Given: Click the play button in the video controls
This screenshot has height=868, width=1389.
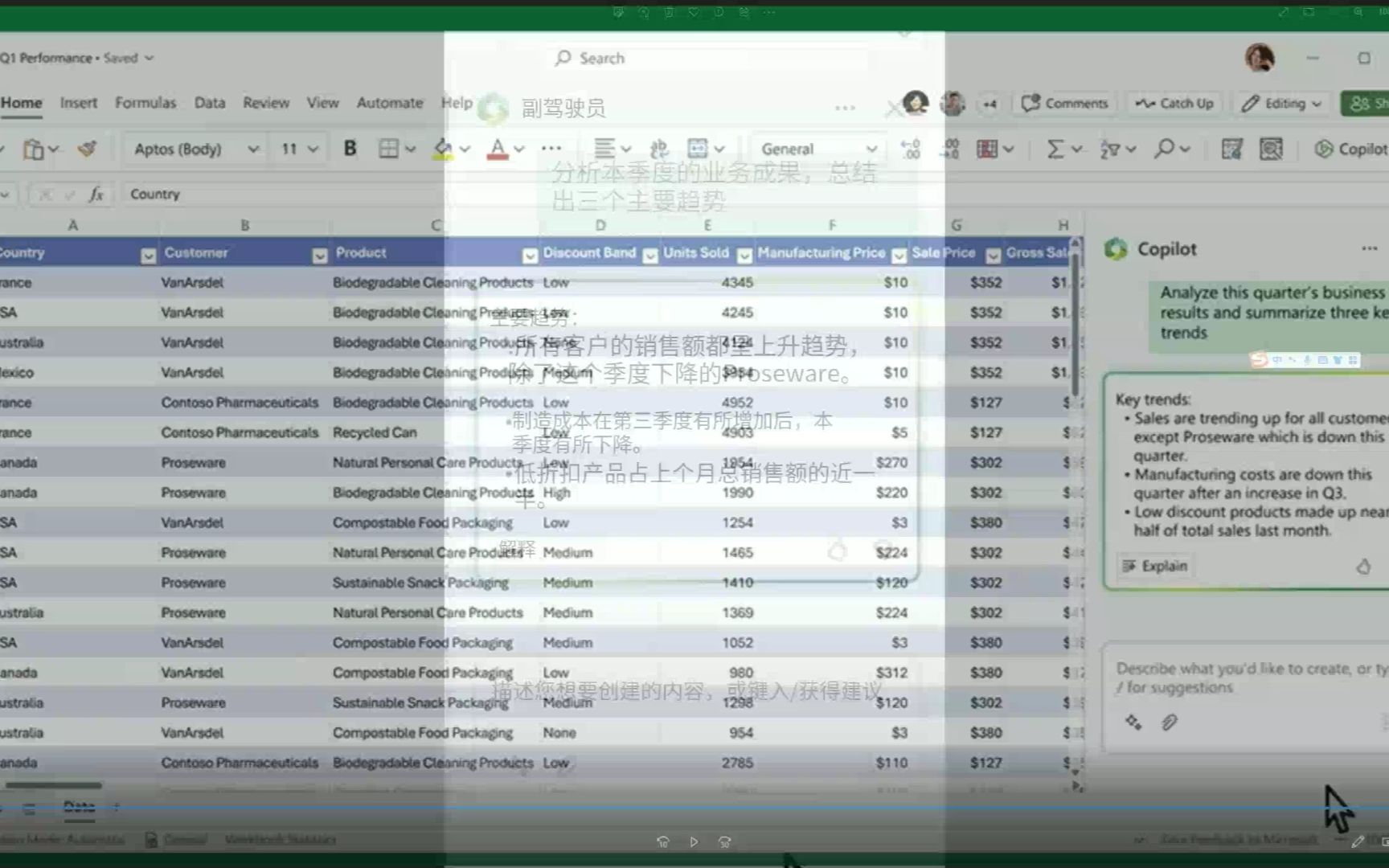Looking at the screenshot, I should click(x=694, y=841).
